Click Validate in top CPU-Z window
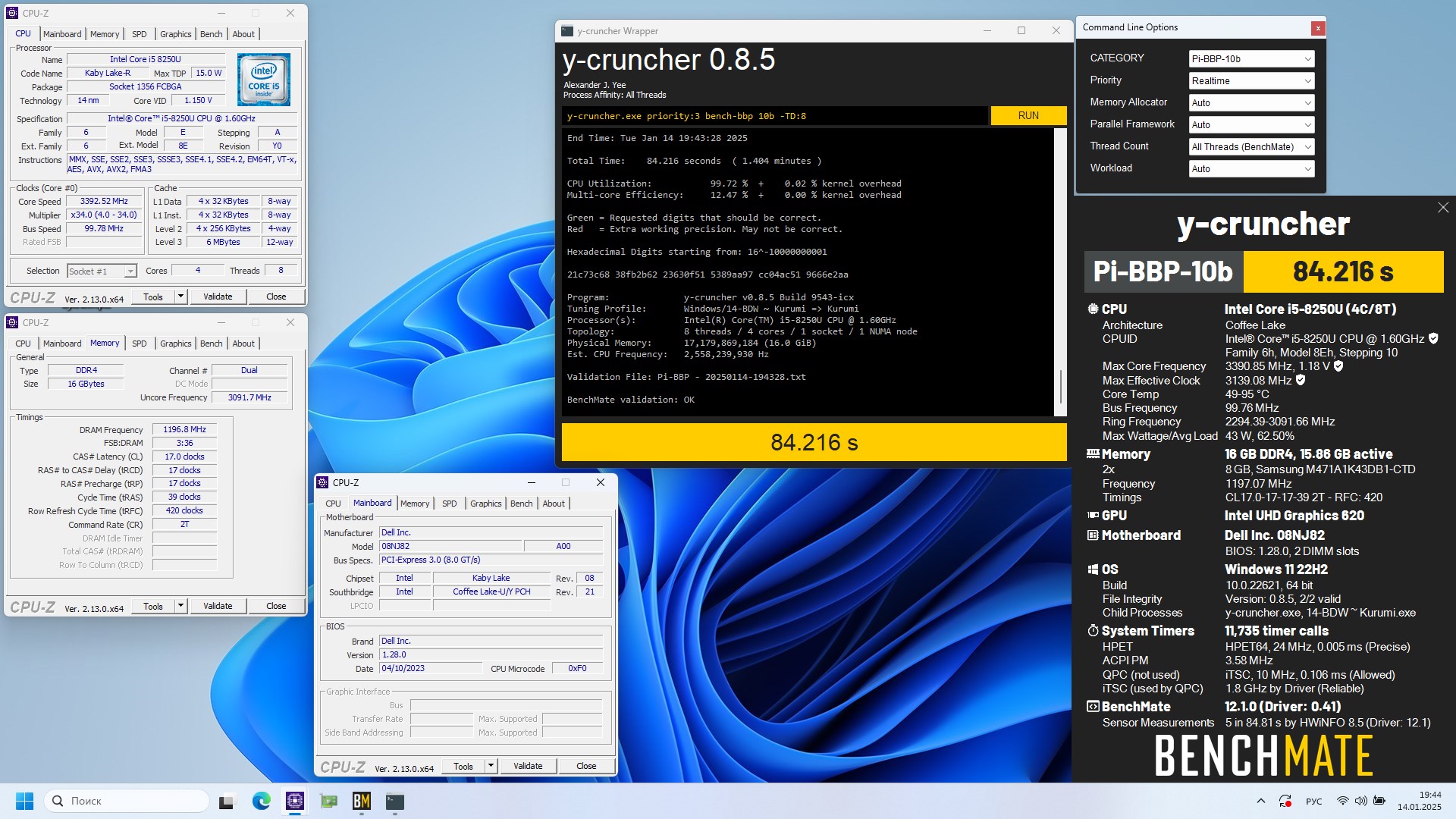 218,297
